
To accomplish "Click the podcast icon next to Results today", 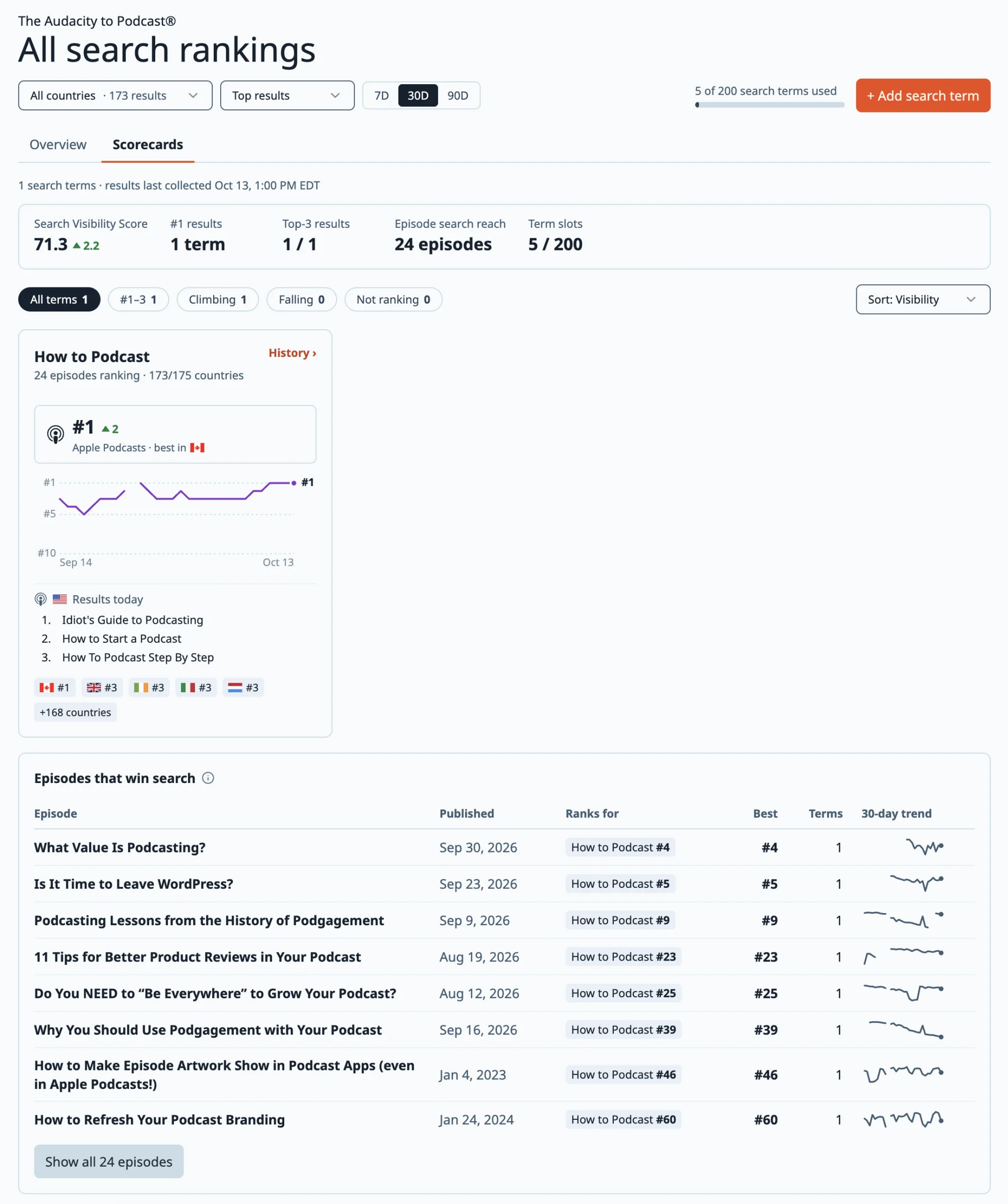I will [41, 599].
